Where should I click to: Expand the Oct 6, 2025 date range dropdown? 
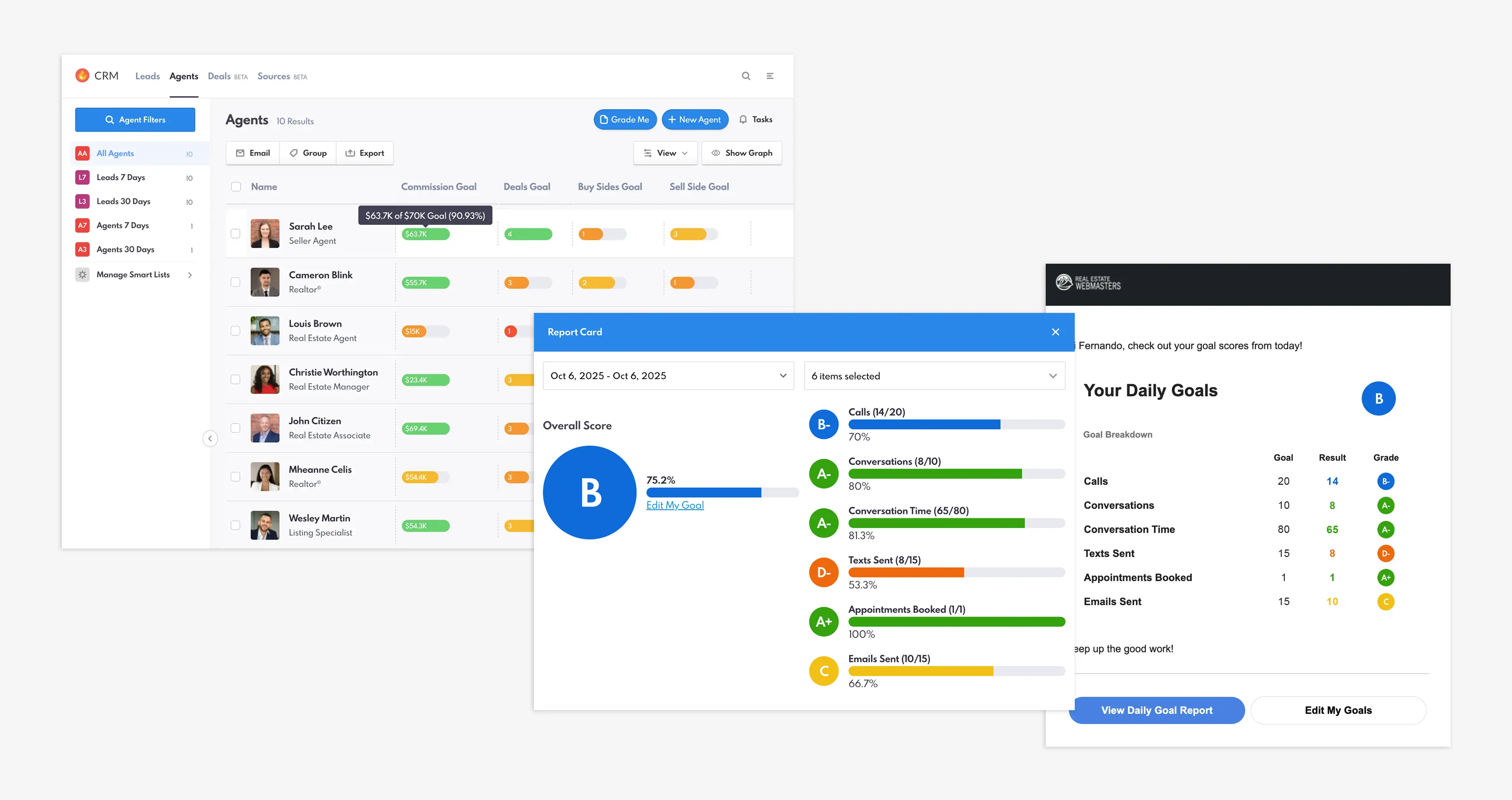[x=668, y=376]
